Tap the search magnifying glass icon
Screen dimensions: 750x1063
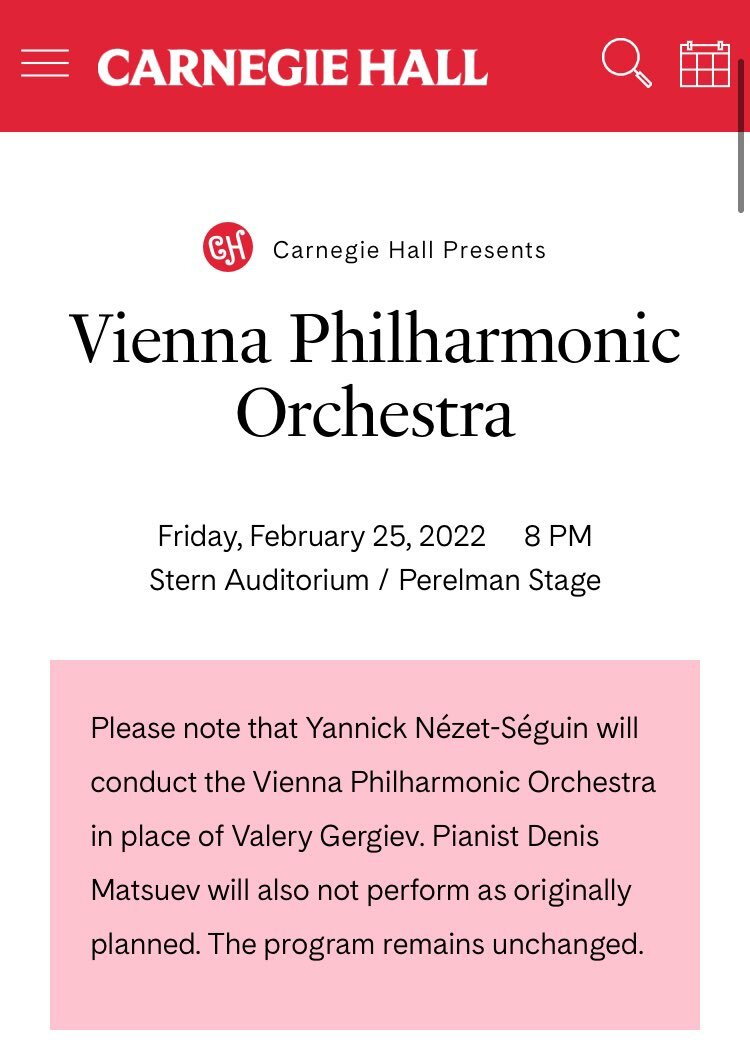coord(627,64)
